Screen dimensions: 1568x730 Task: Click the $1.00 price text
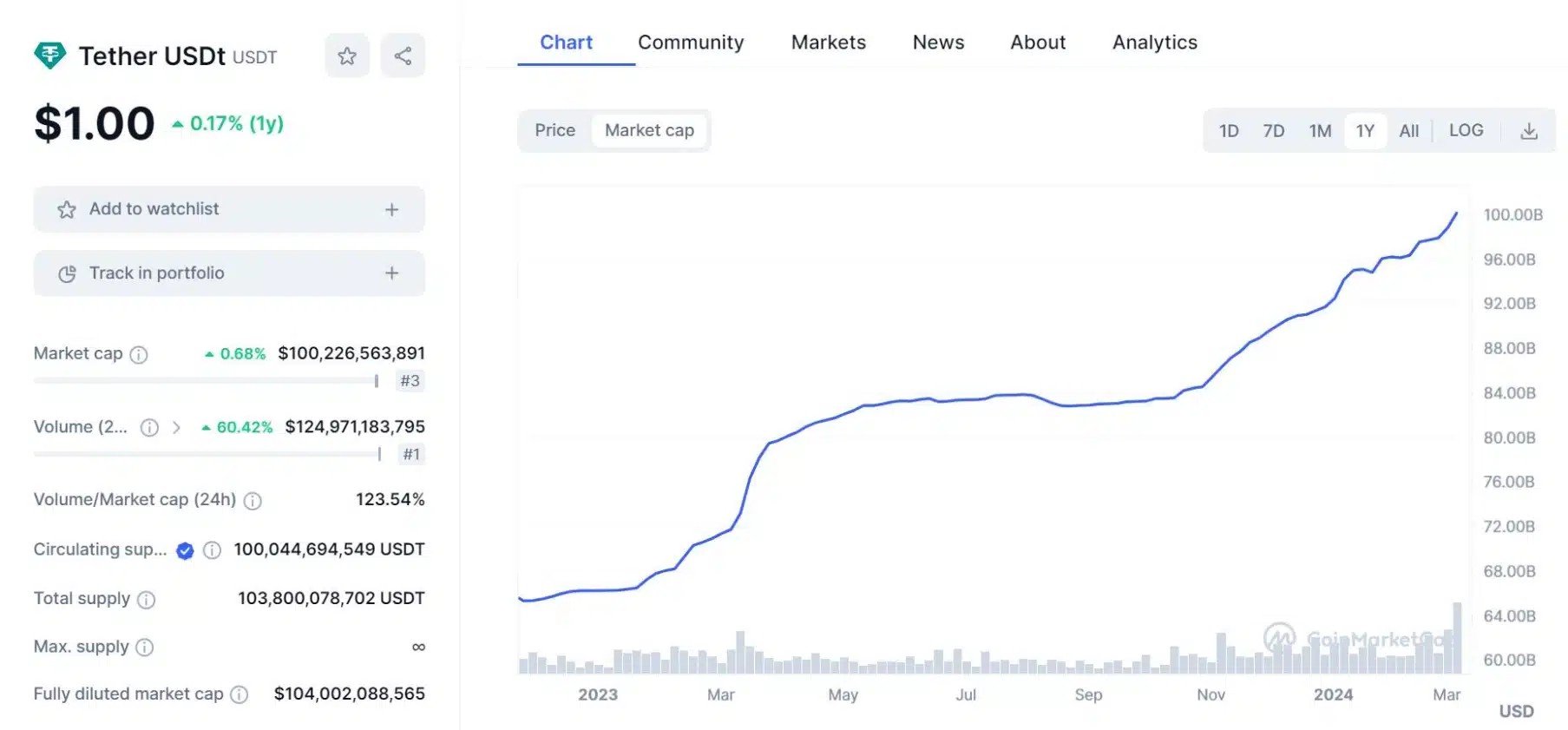pyautogui.click(x=95, y=123)
